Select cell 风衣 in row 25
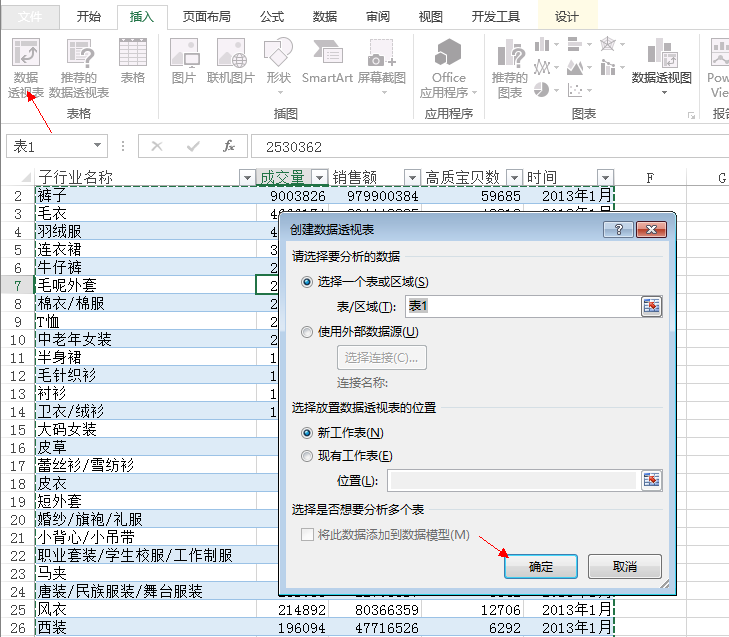Viewport: 729px width, 637px height. [x=146, y=609]
